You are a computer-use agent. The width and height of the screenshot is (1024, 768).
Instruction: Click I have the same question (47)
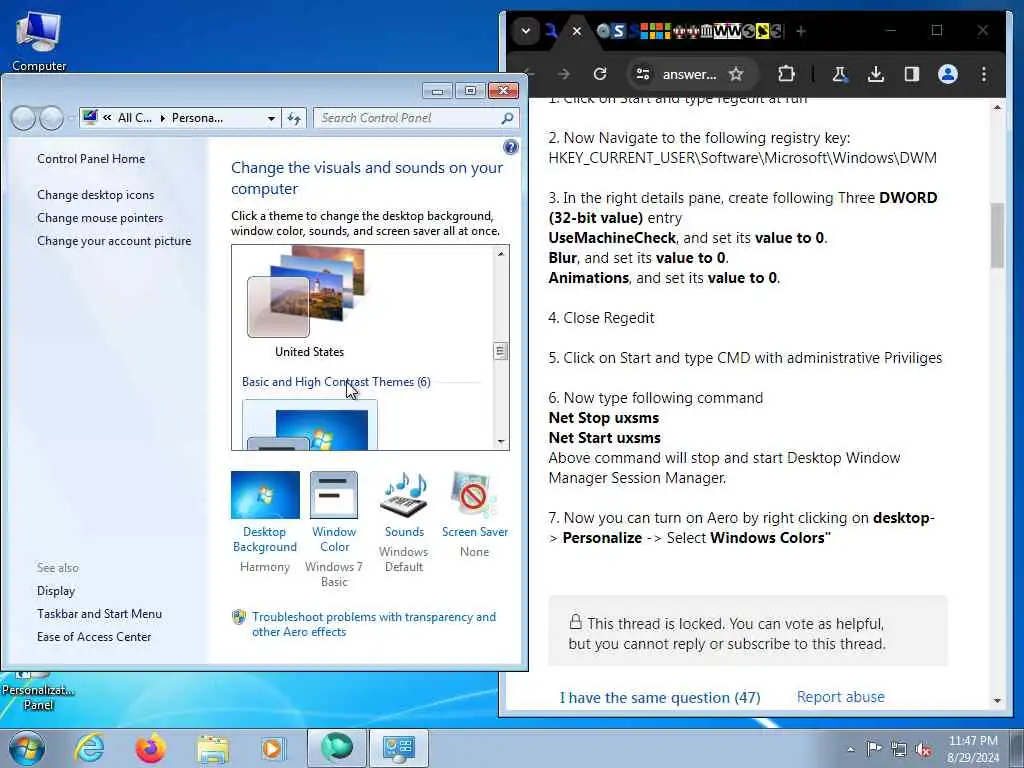(x=660, y=697)
